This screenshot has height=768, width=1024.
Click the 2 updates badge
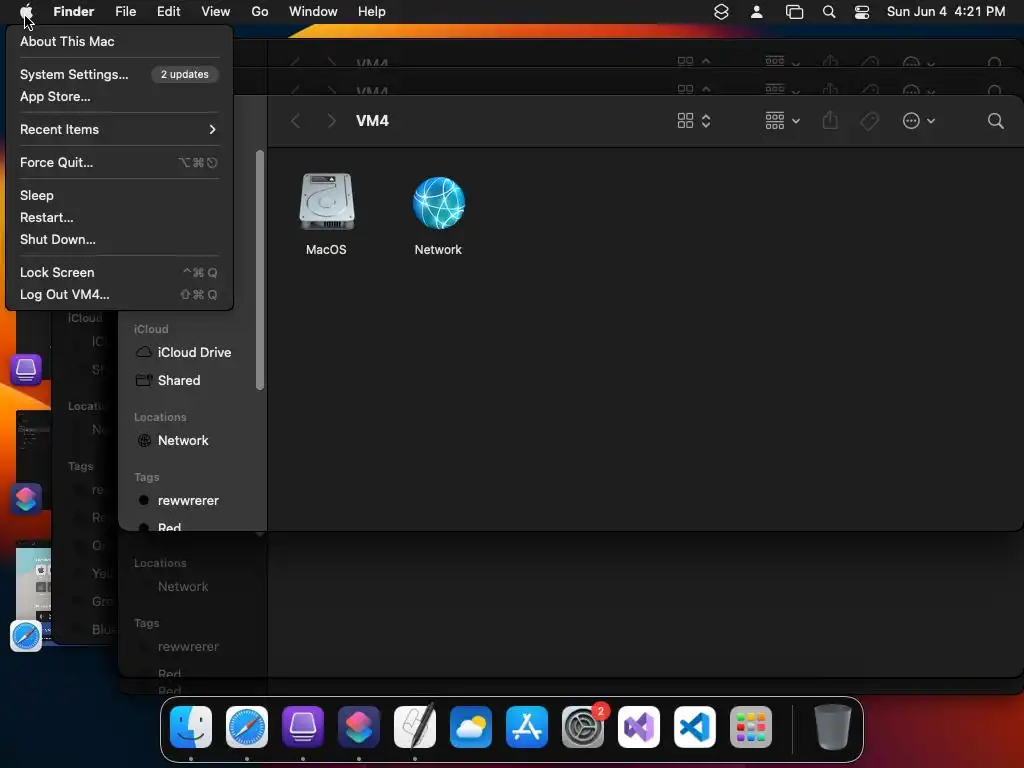click(x=185, y=74)
